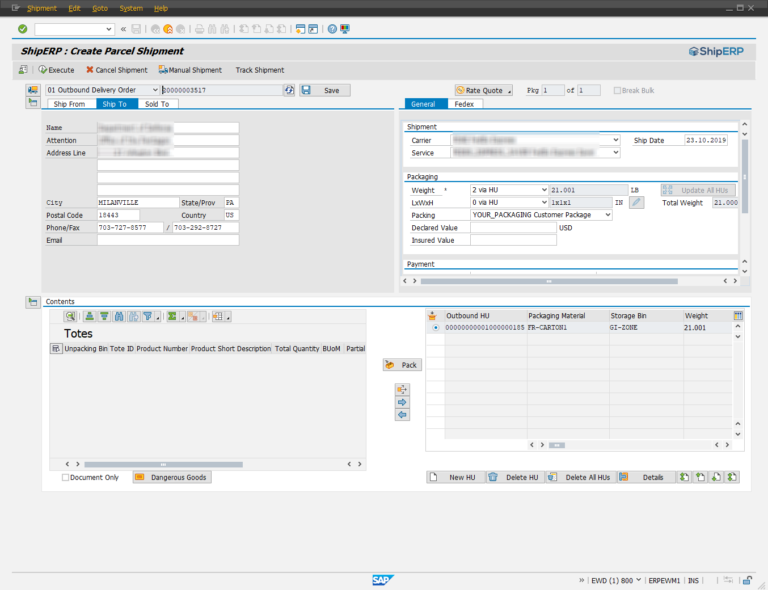This screenshot has width=768, height=590.
Task: Click the Change Layout grid icon in Totes toolbar
Action: [217, 316]
